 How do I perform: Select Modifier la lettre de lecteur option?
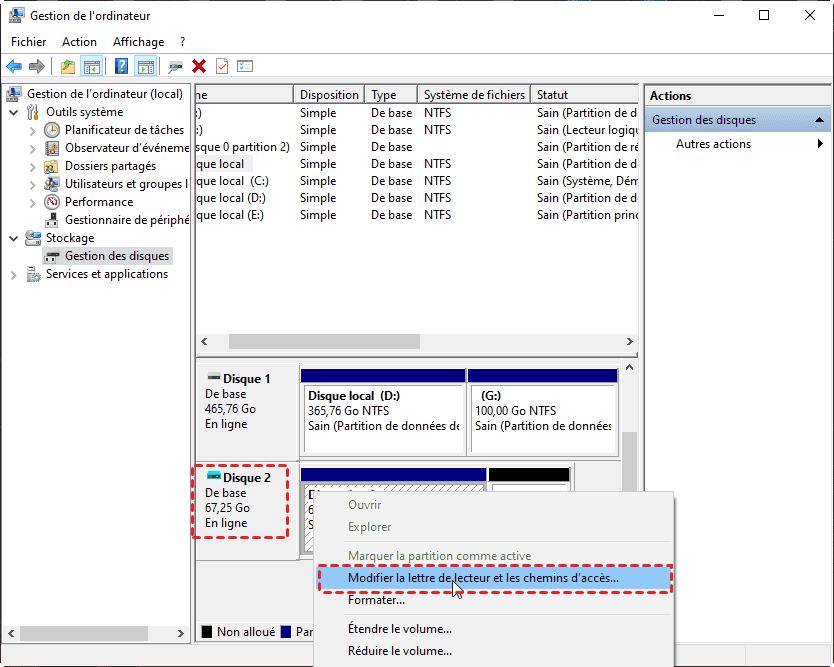click(x=483, y=578)
